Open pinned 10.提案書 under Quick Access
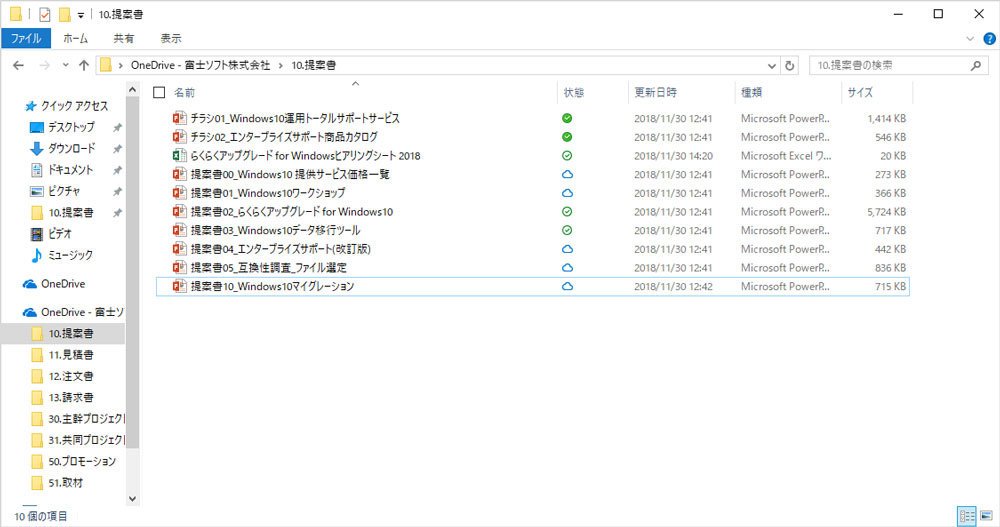 (70, 212)
